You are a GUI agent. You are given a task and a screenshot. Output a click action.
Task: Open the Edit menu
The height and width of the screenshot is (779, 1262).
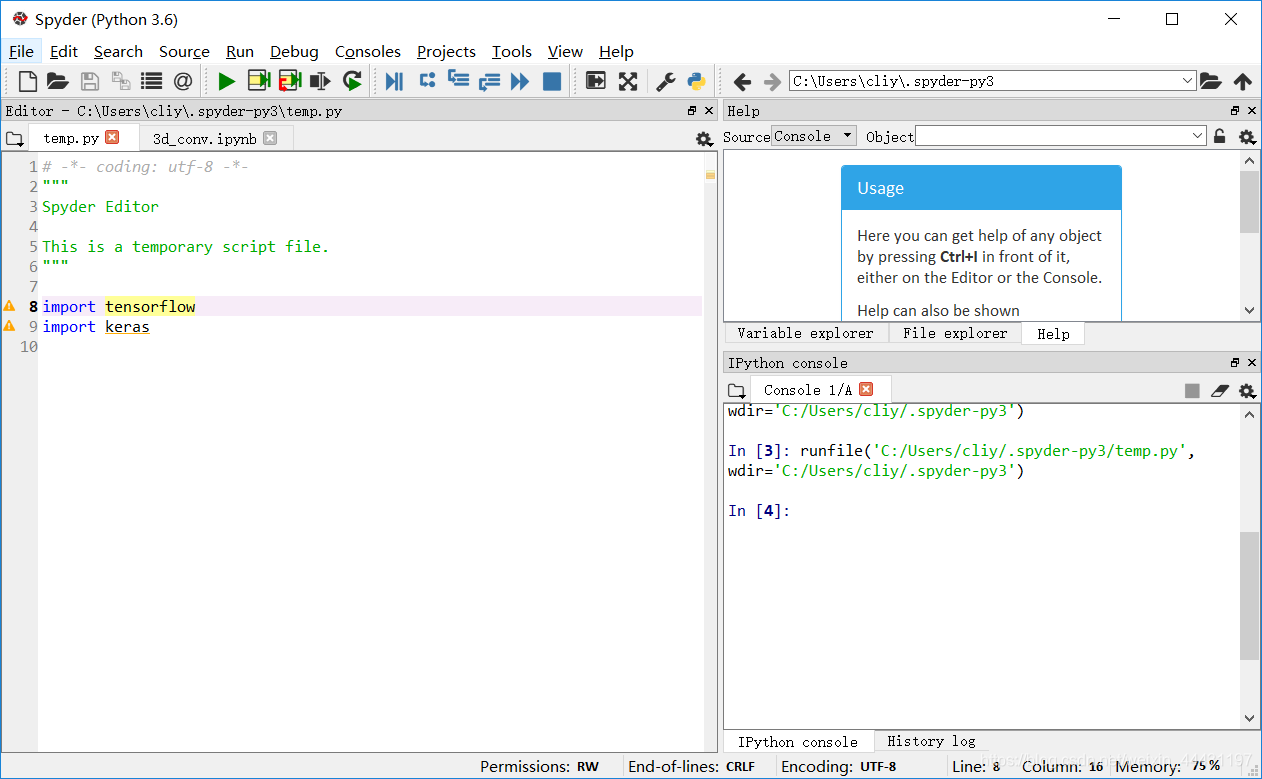64,51
